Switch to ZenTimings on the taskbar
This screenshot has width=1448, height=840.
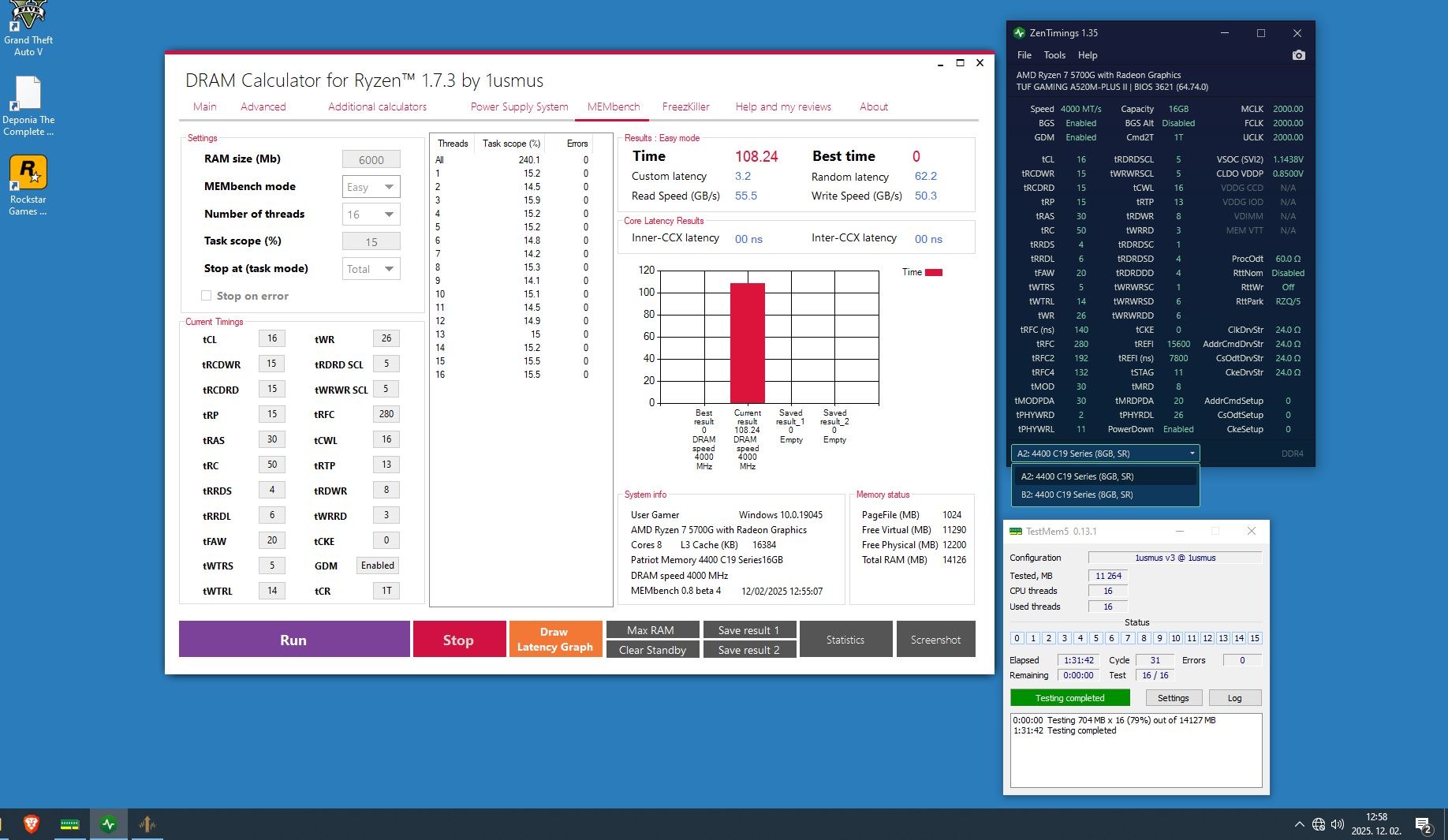(x=108, y=824)
